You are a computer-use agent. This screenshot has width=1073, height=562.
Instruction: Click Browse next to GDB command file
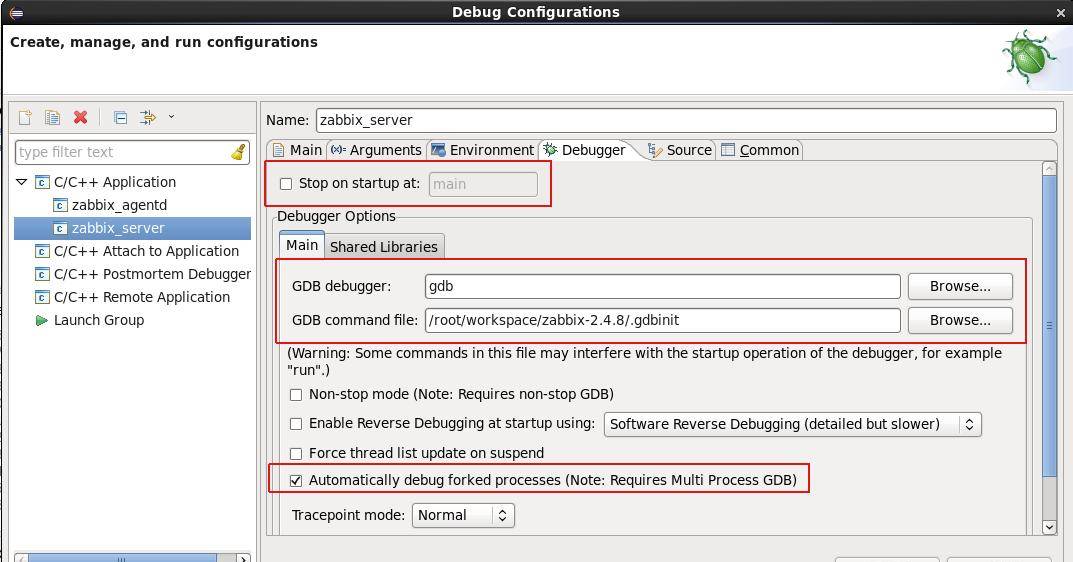coord(959,320)
